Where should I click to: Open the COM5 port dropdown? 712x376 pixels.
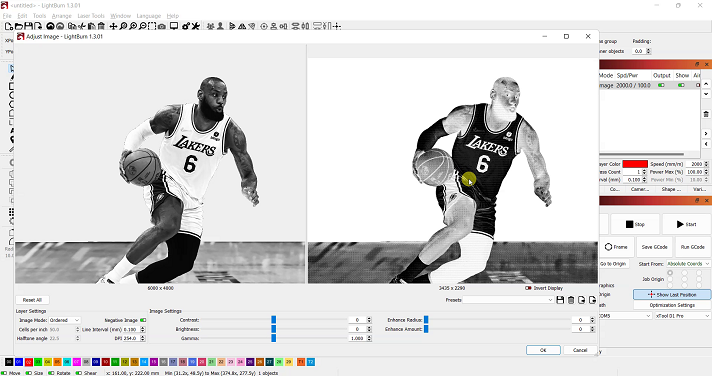(x=625, y=316)
